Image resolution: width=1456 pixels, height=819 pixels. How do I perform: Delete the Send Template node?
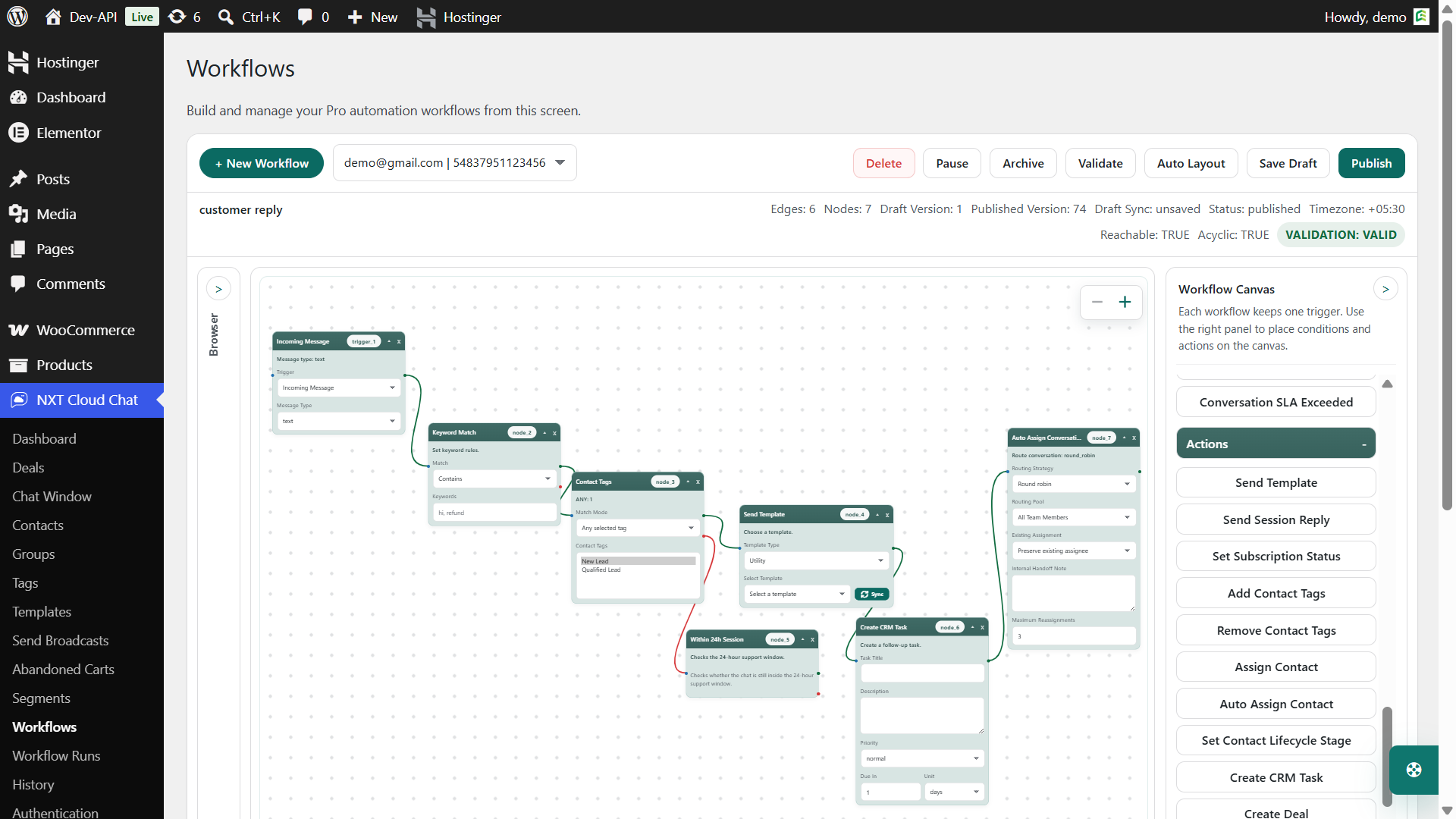pos(887,515)
